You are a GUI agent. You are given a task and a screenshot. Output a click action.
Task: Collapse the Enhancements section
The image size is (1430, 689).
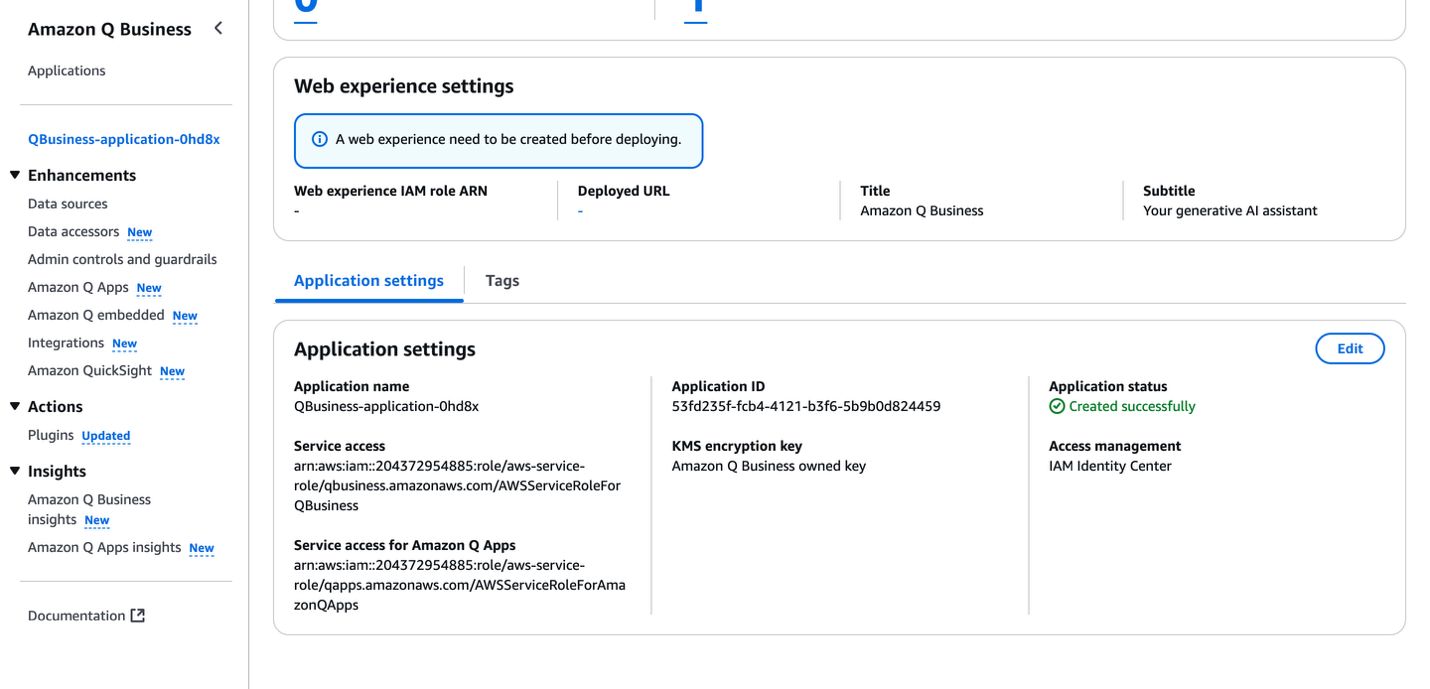tap(15, 174)
